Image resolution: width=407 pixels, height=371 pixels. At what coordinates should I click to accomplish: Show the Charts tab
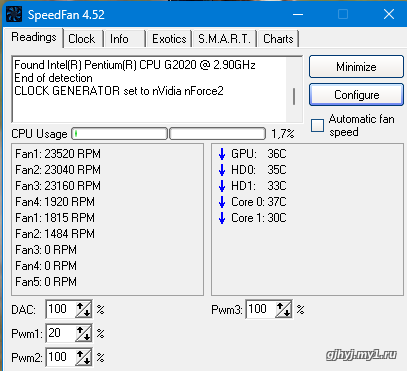(x=278, y=39)
